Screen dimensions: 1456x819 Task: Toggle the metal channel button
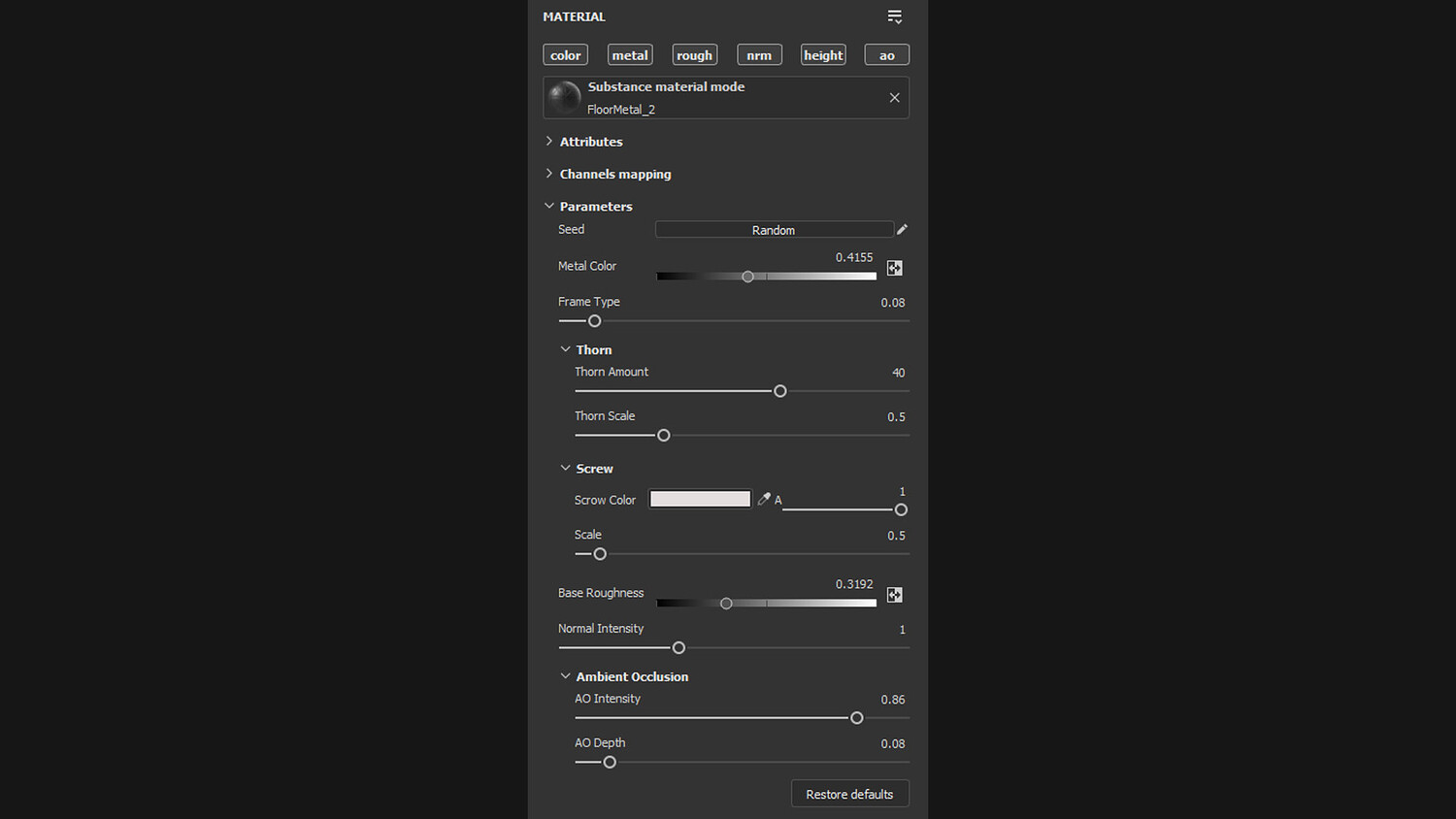tap(630, 55)
